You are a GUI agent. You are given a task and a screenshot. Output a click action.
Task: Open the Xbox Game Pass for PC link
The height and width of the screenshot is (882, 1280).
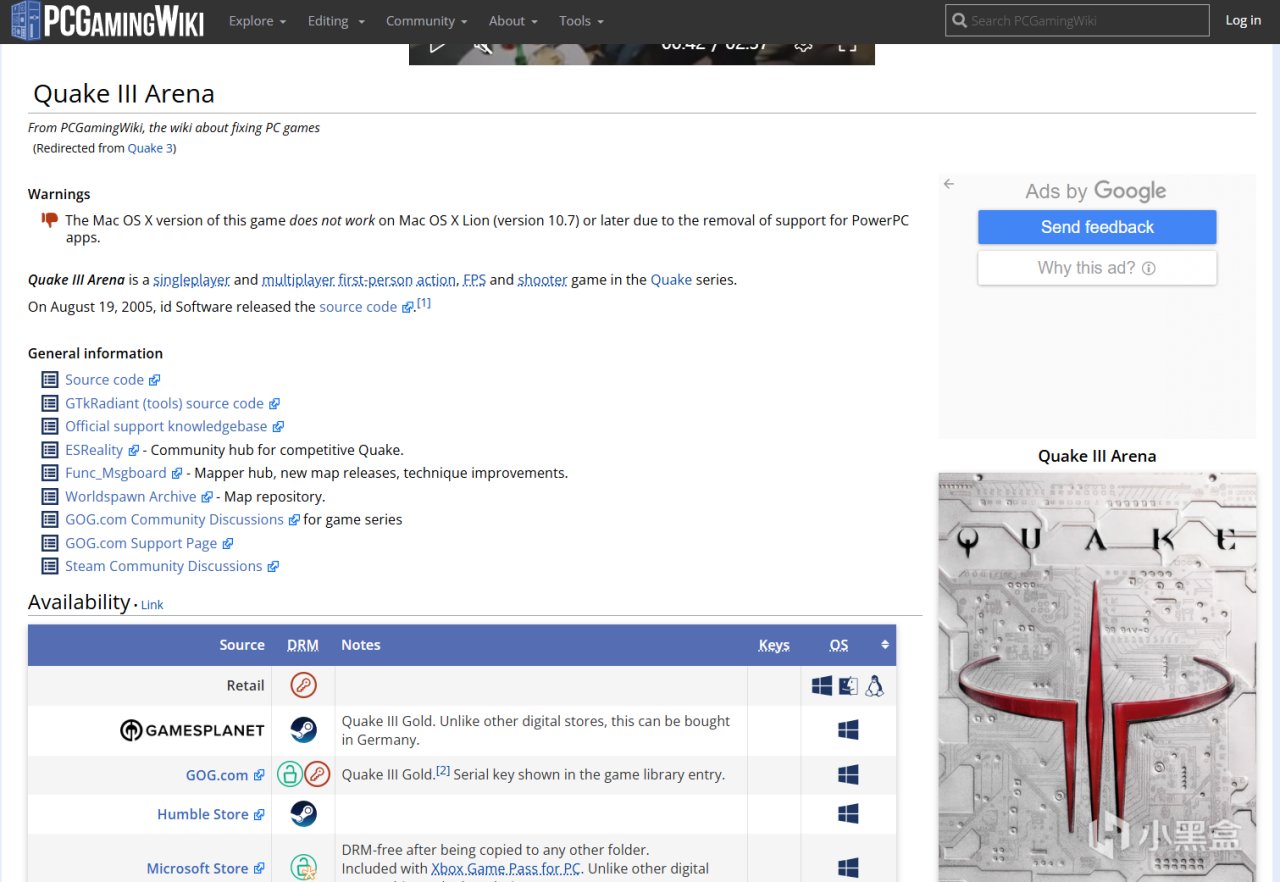[x=506, y=868]
